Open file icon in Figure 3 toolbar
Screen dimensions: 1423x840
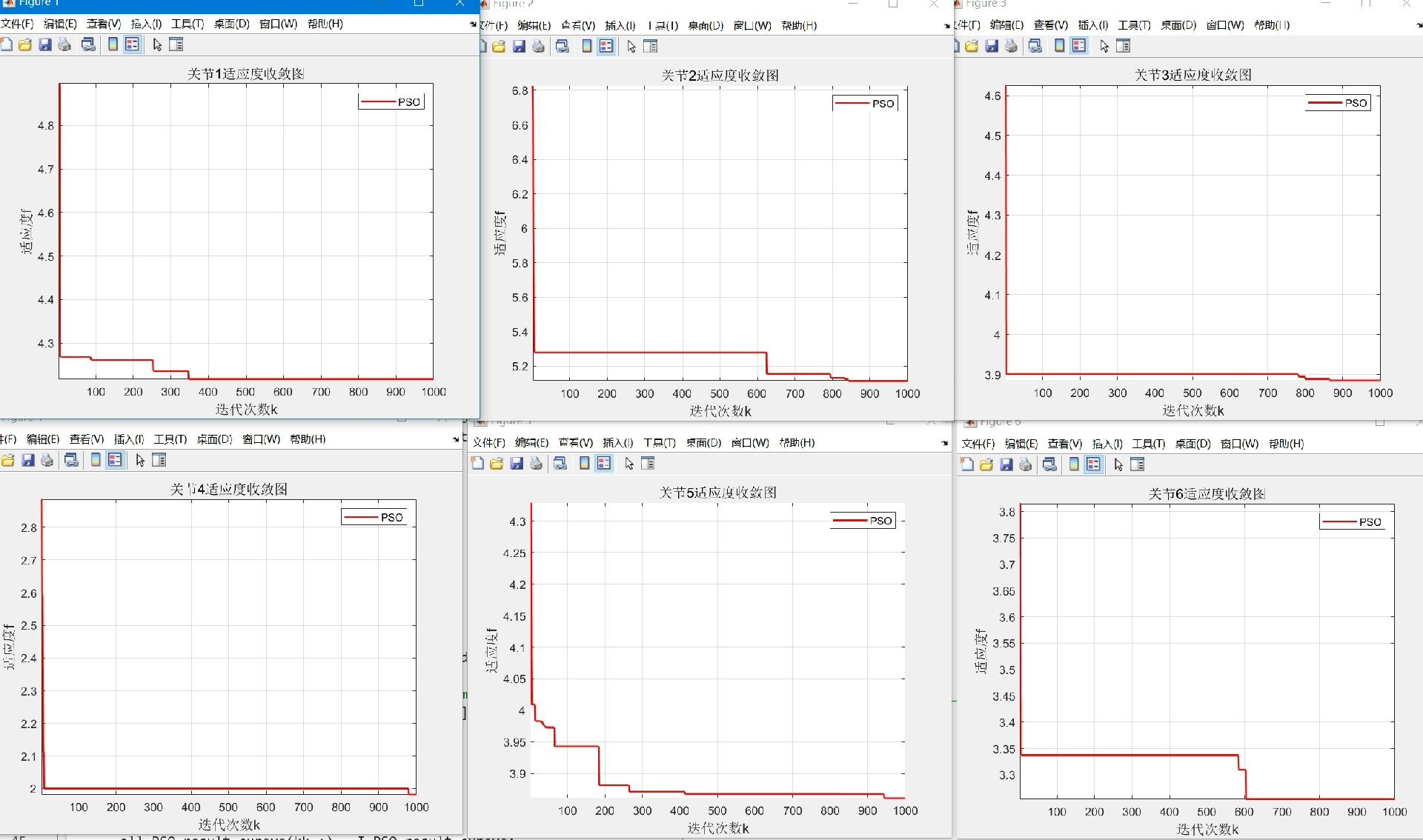point(972,46)
